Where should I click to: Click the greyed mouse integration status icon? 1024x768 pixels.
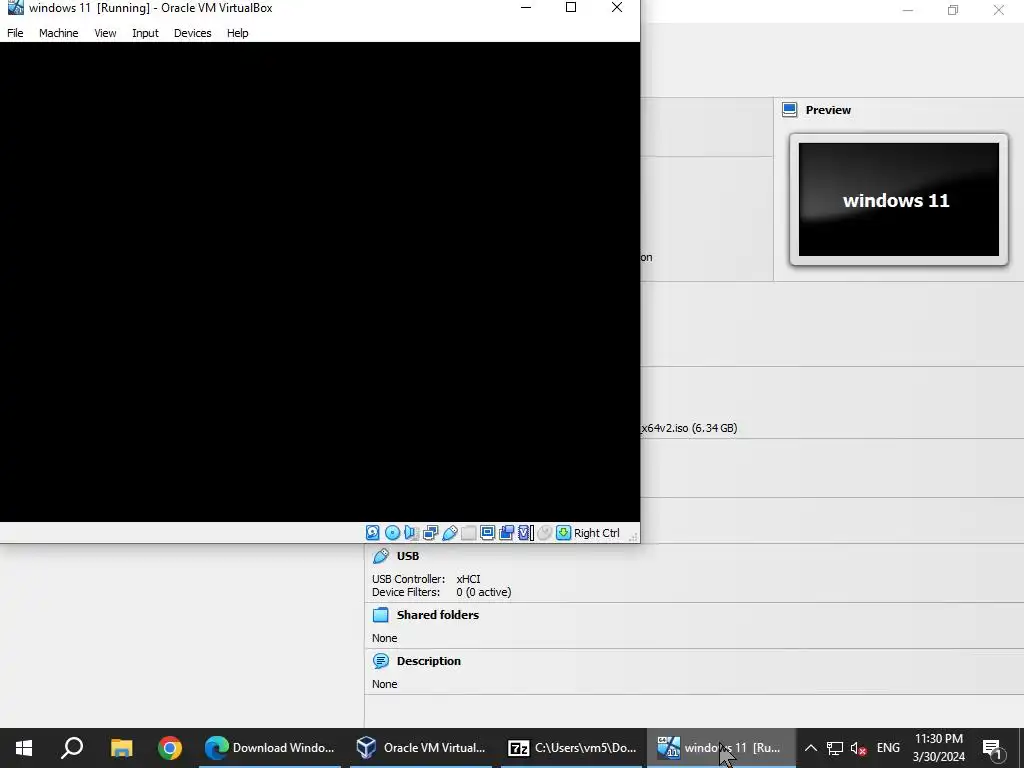pyautogui.click(x=545, y=533)
